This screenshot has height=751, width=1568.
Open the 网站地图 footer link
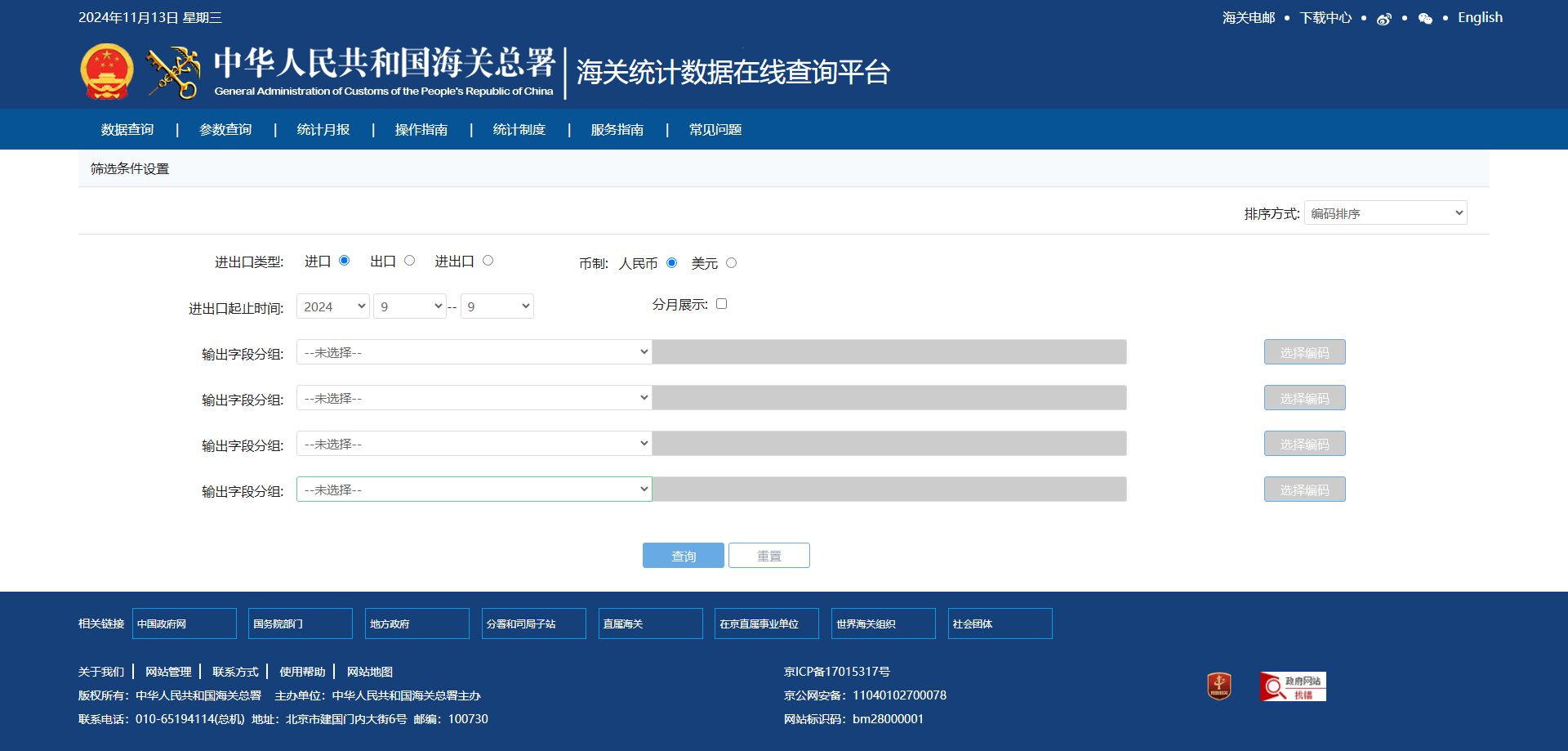tap(370, 672)
